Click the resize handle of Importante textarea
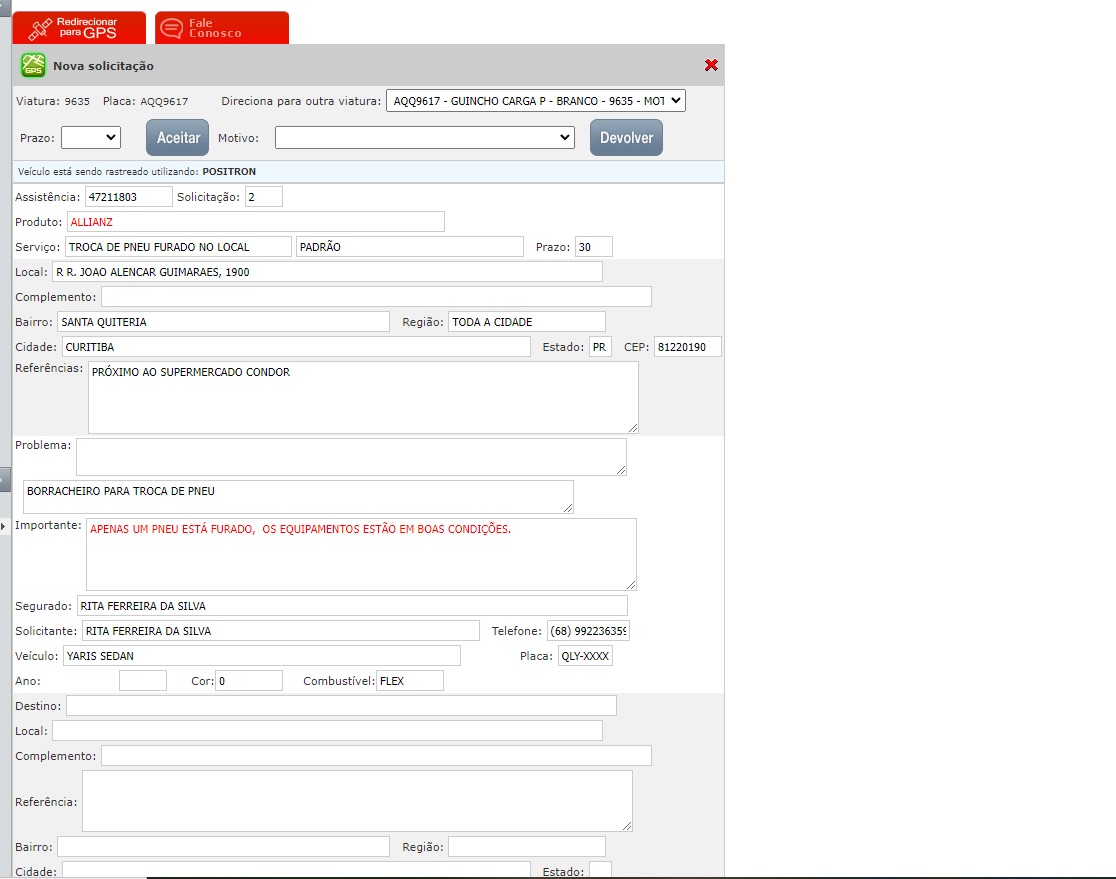Screen dimensions: 1116x879 pyautogui.click(x=630, y=584)
